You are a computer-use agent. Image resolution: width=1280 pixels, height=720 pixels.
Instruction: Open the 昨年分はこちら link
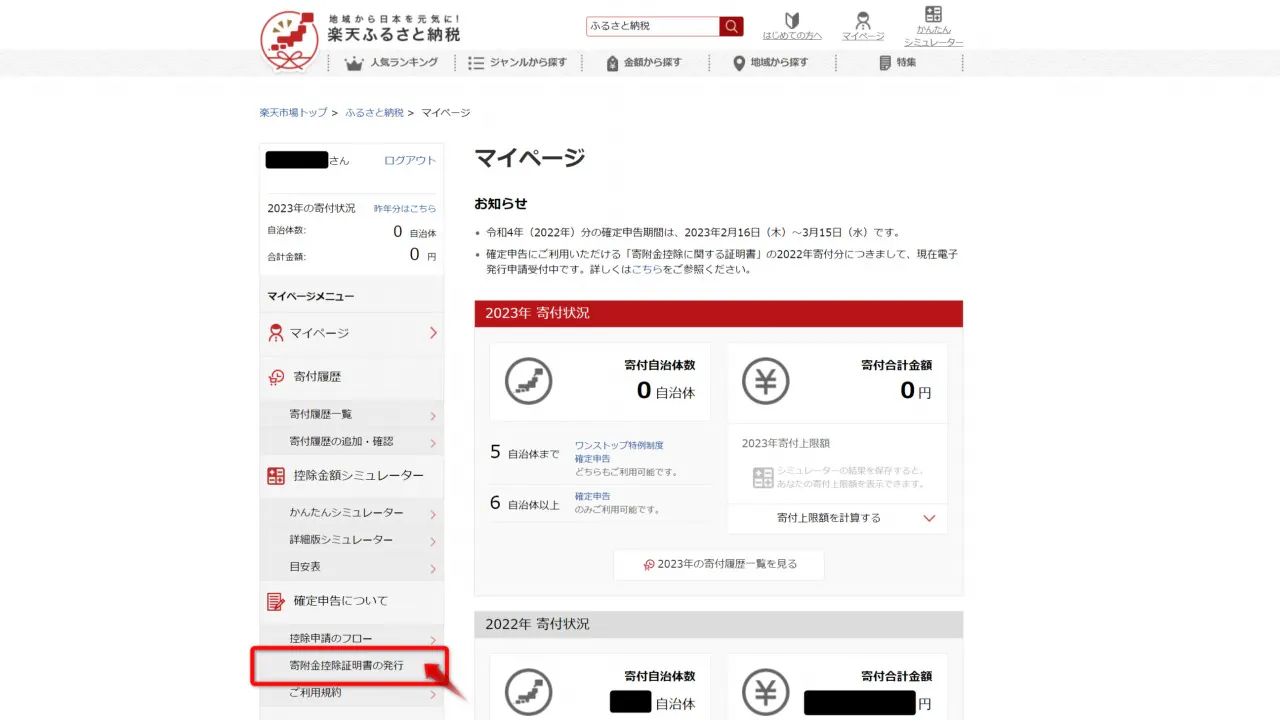[x=405, y=208]
